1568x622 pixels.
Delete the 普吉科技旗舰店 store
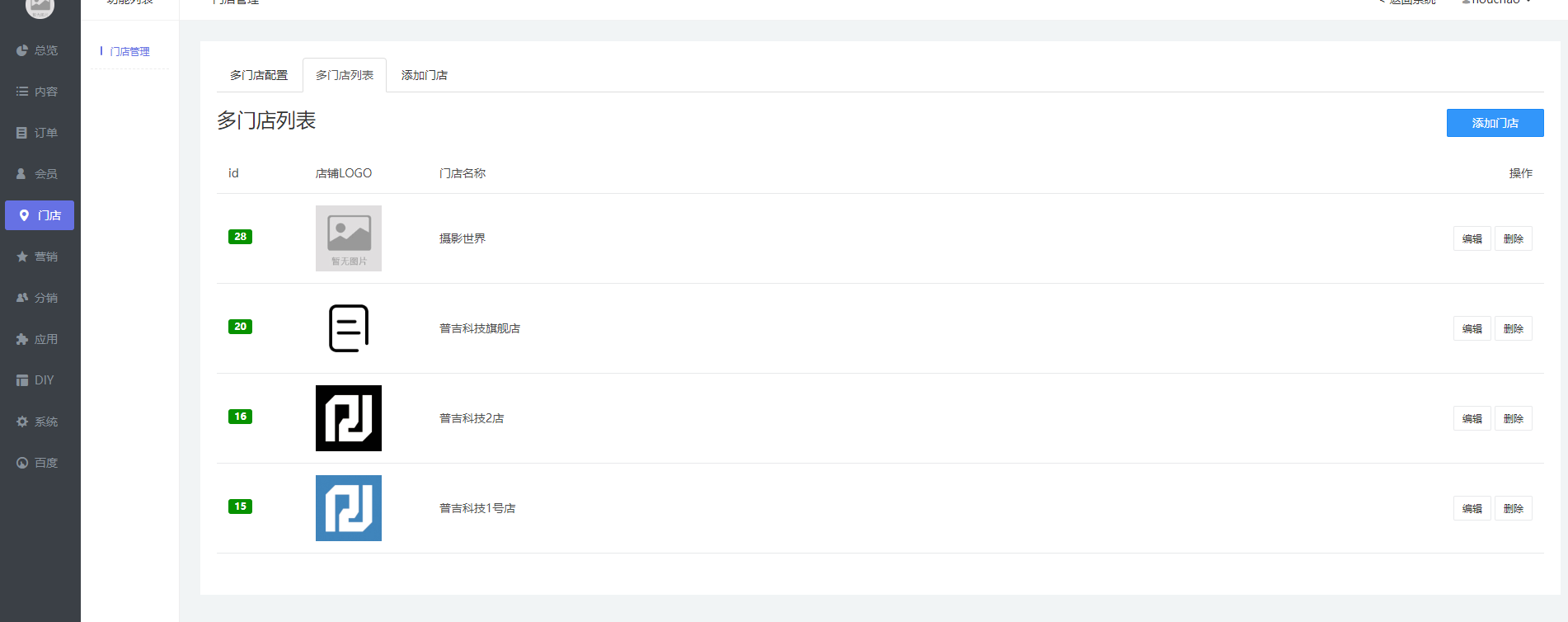(x=1513, y=328)
